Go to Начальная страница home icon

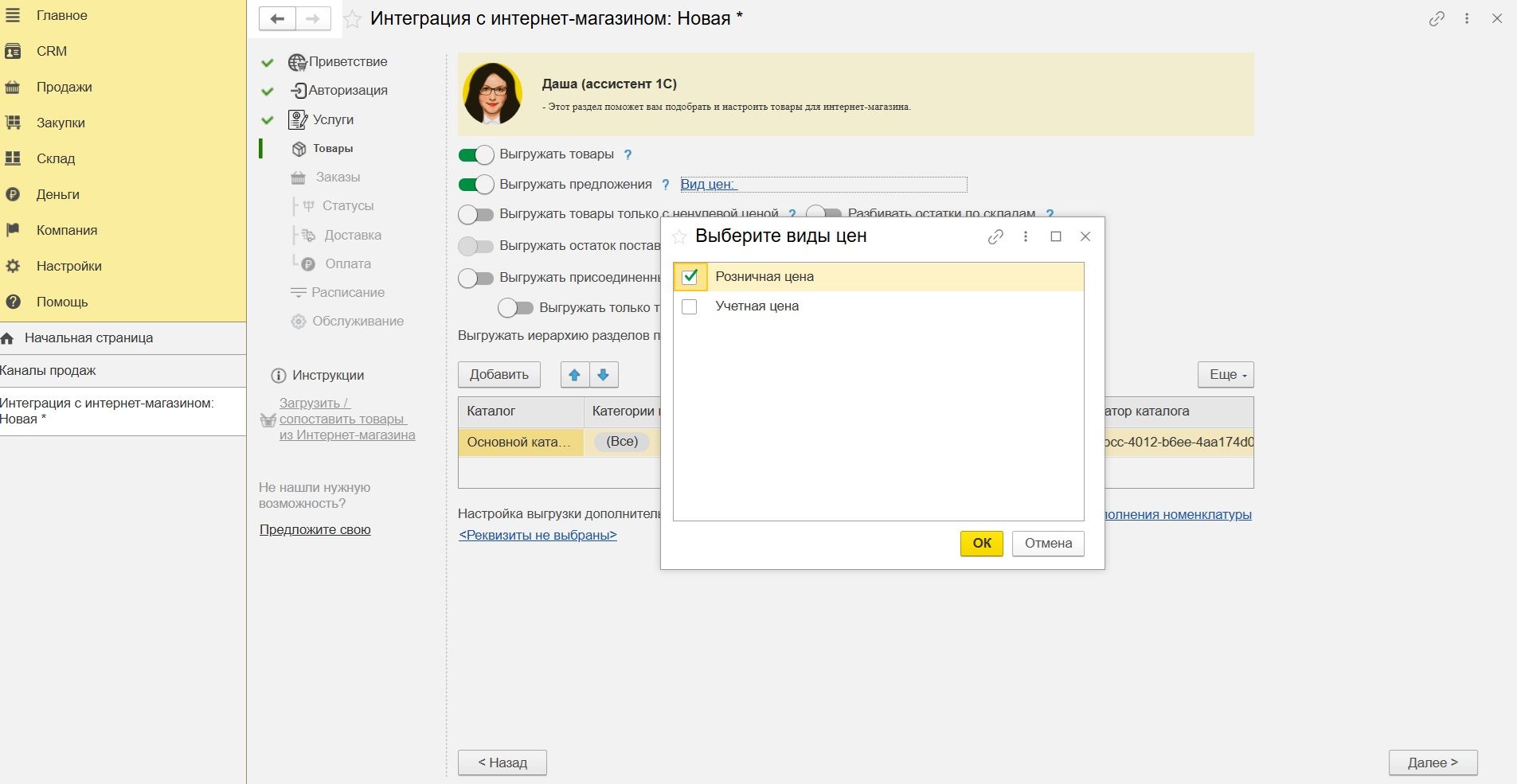(8, 338)
